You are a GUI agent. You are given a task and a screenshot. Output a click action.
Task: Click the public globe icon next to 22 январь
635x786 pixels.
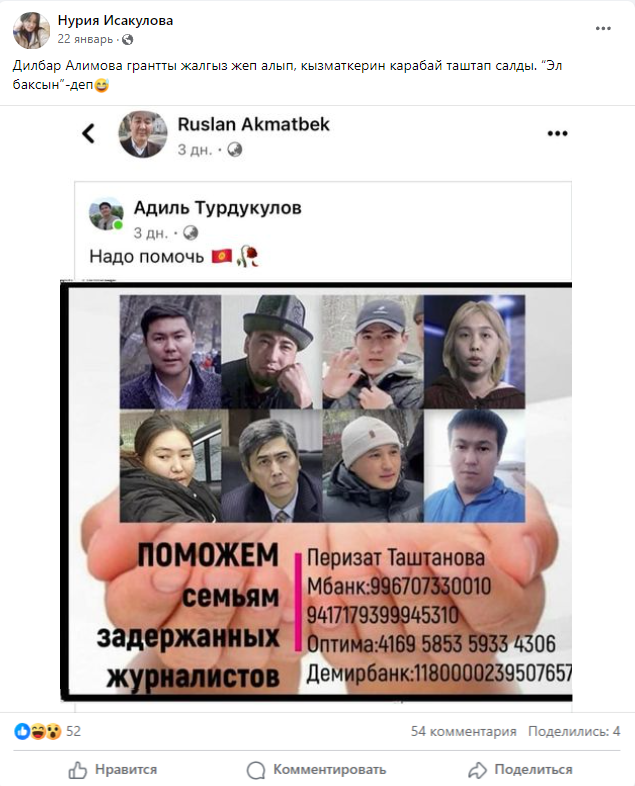click(128, 39)
